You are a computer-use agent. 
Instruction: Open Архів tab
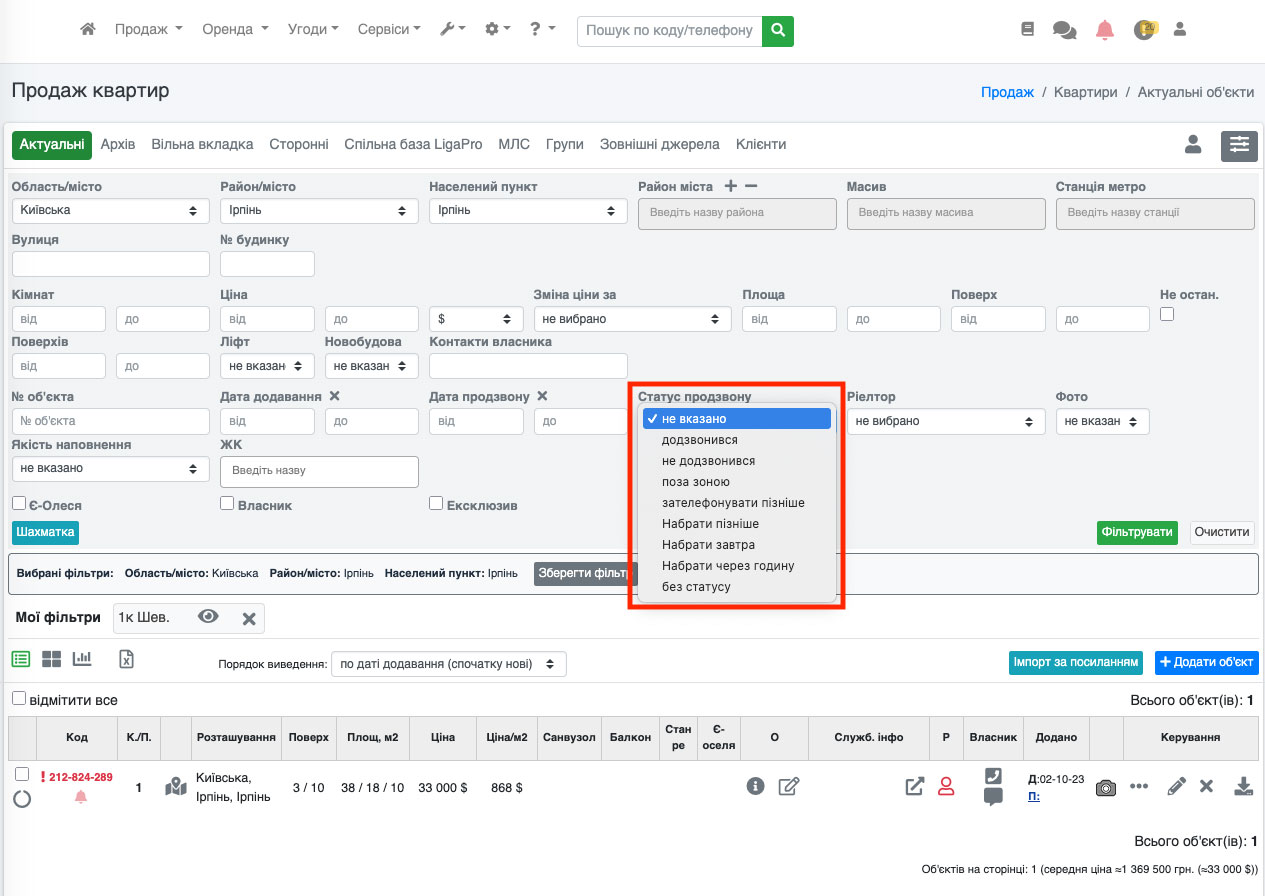point(118,145)
